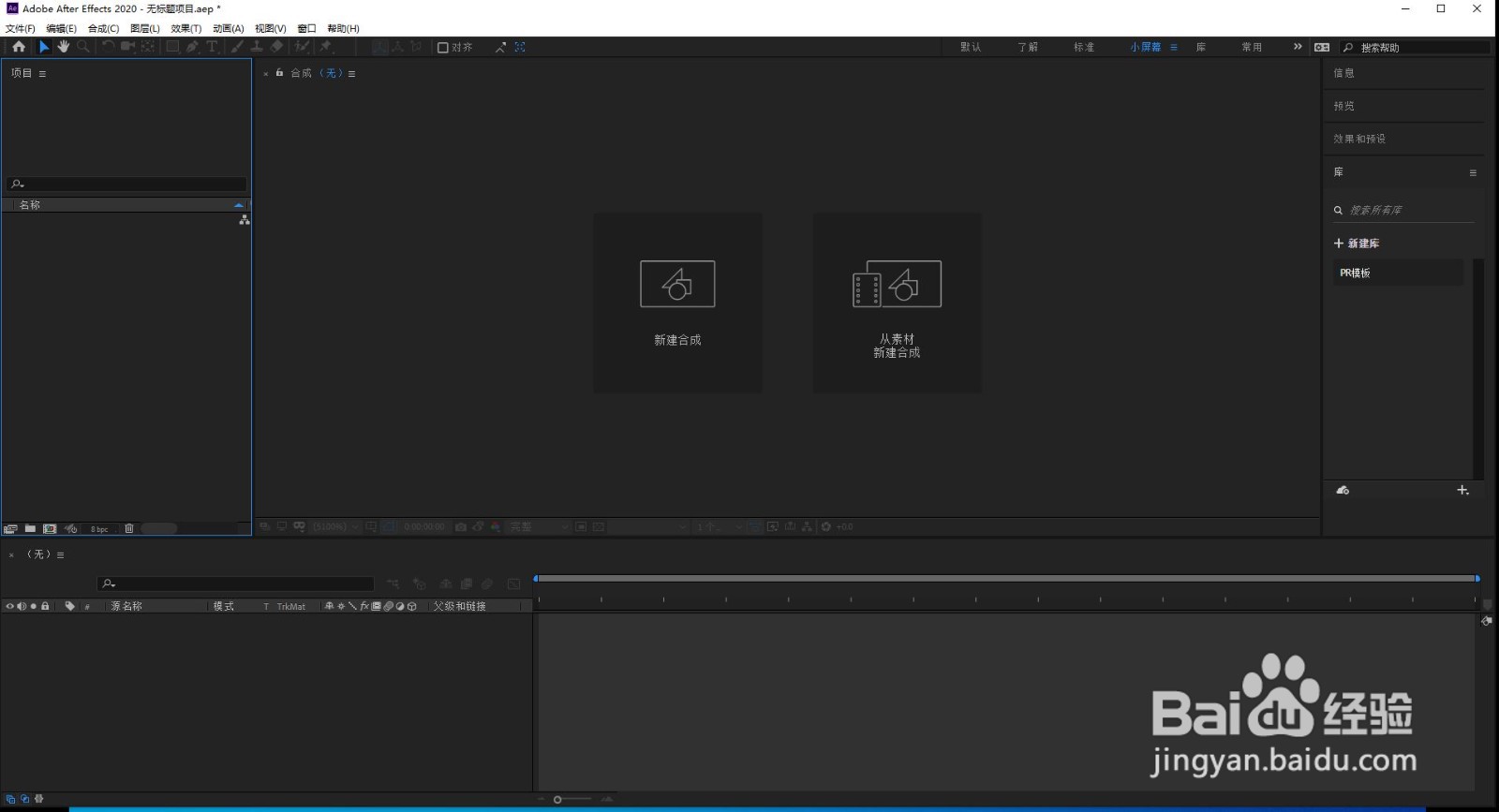The width and height of the screenshot is (1499, 812).
Task: Click the snapping extend-edges icon after 对齐
Action: coord(500,47)
